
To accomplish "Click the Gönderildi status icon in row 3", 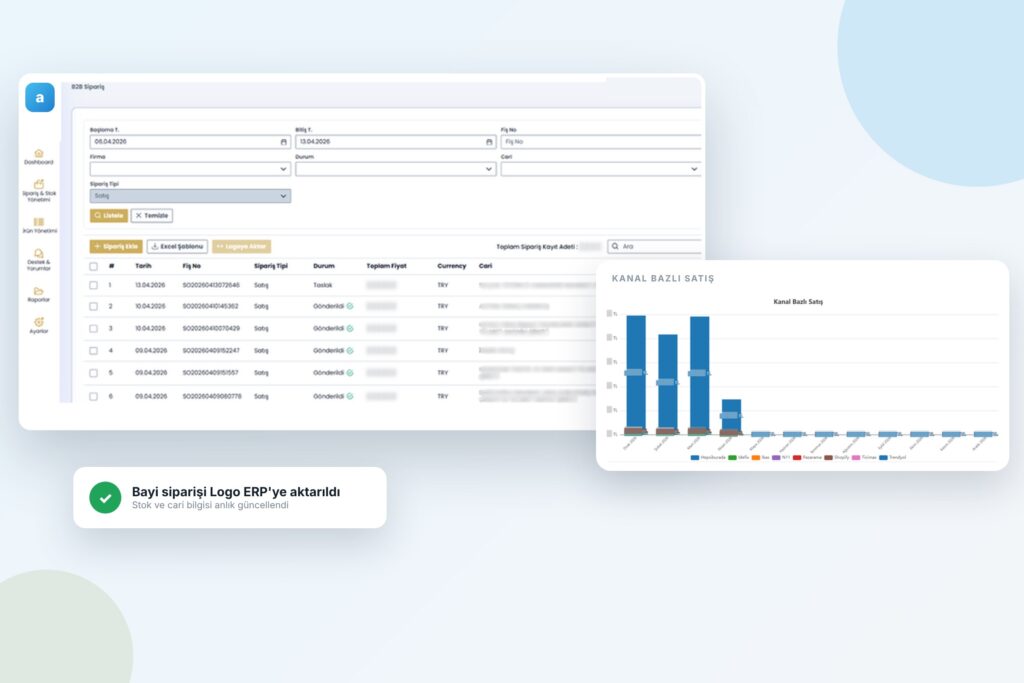I will click(350, 328).
